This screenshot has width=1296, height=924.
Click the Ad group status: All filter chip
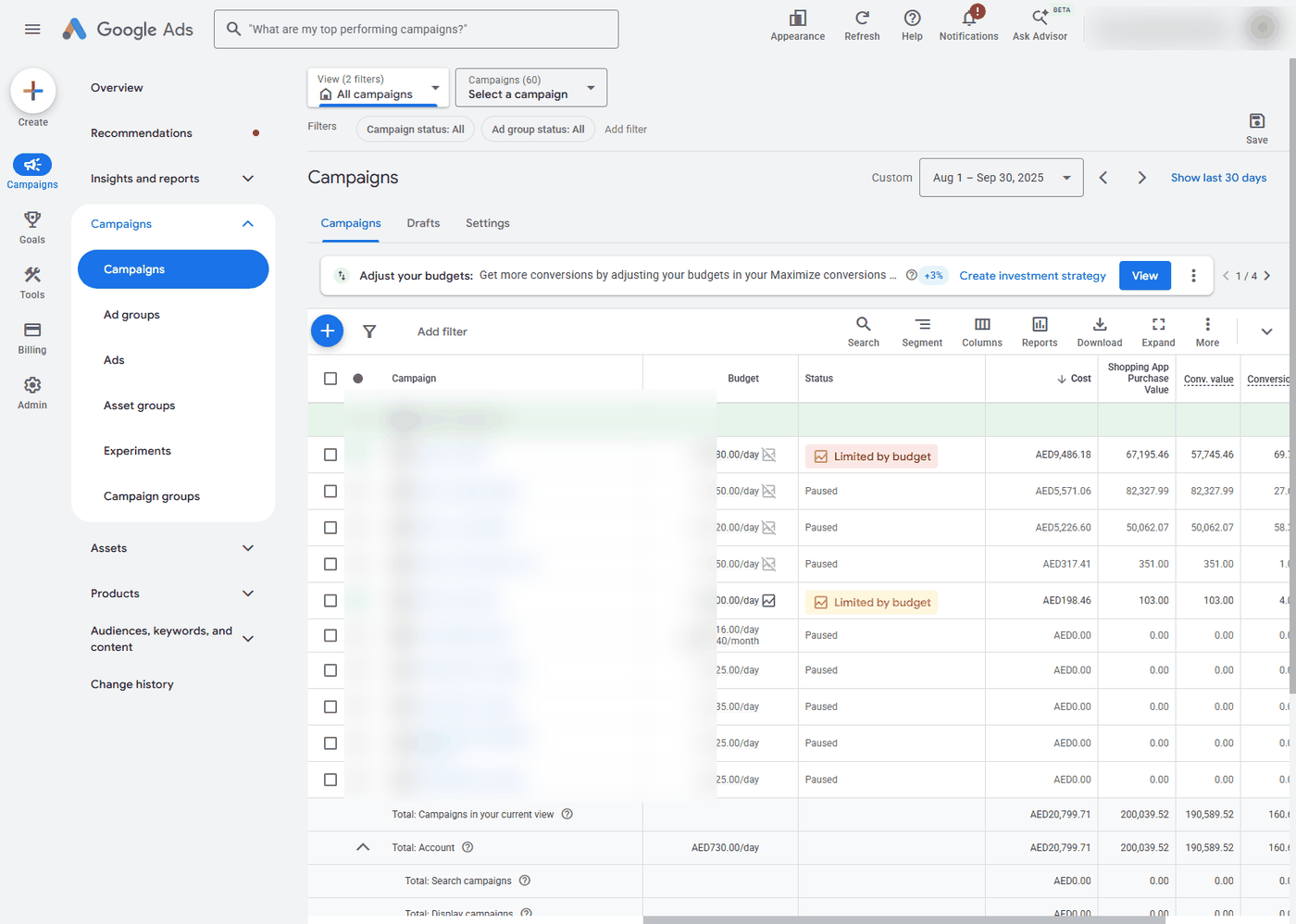(538, 130)
